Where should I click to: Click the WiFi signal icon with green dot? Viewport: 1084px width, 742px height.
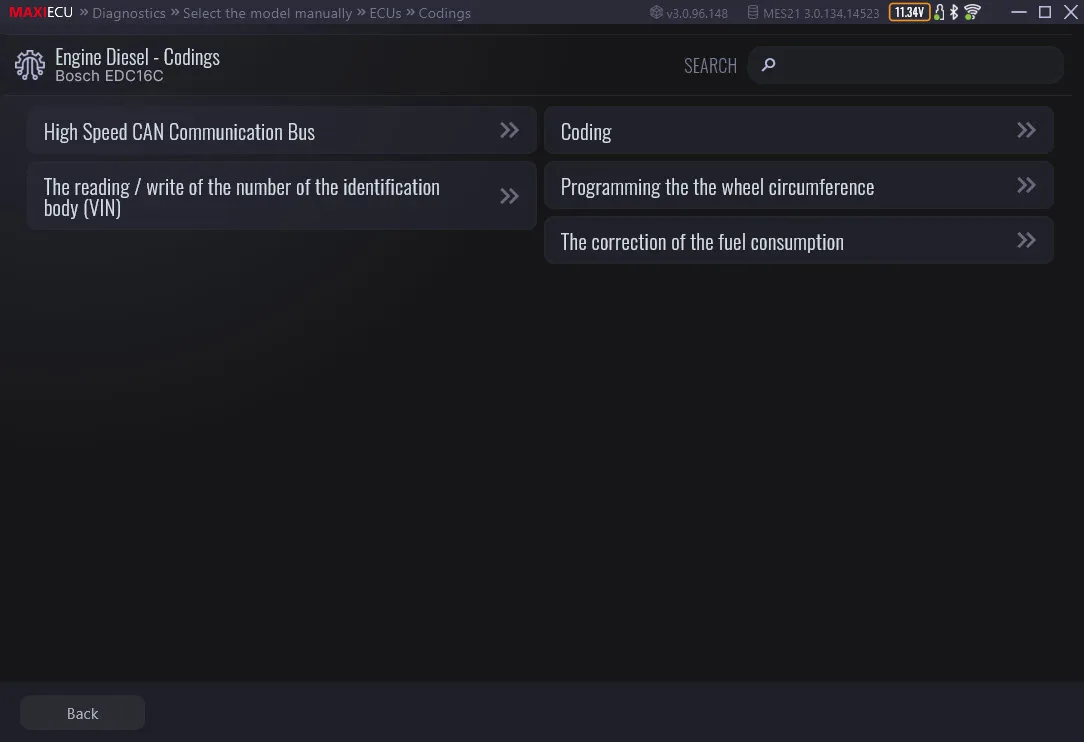point(971,12)
